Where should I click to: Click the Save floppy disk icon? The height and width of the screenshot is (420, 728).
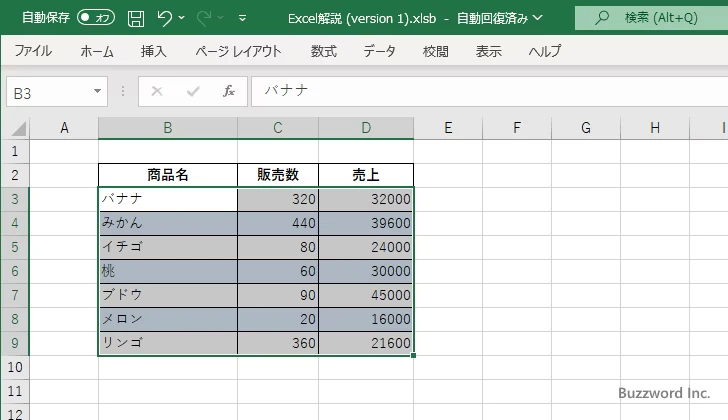pos(136,18)
